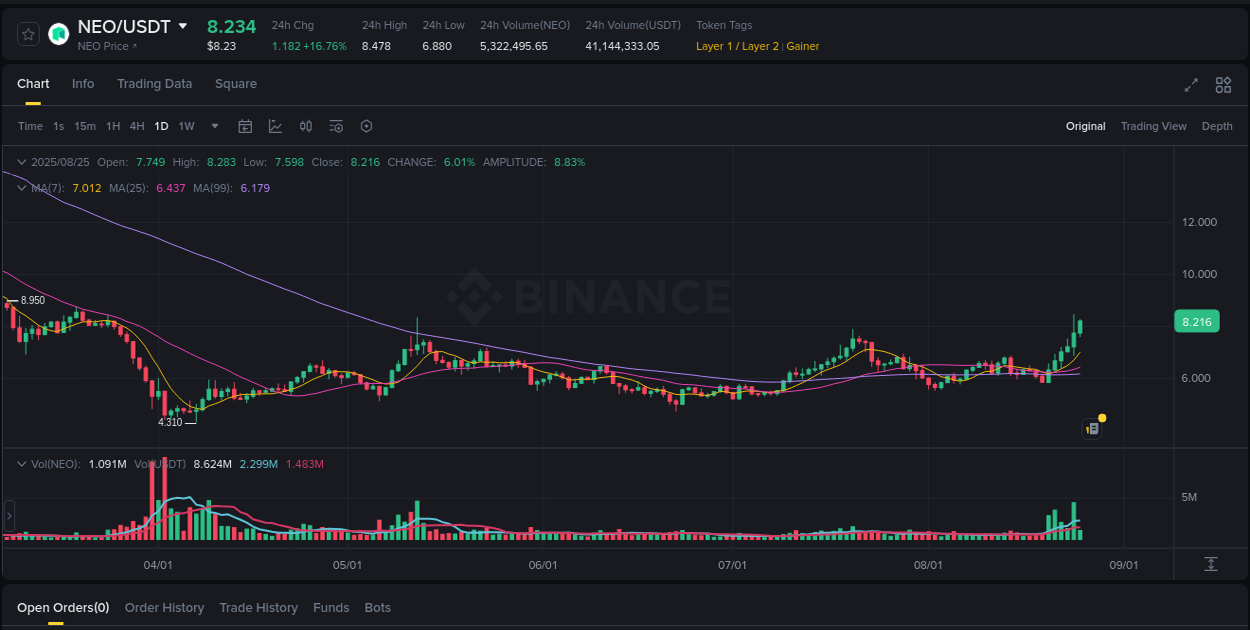This screenshot has height=630, width=1250.
Task: Collapse the MA indicator row chevron
Action: (x=21, y=187)
